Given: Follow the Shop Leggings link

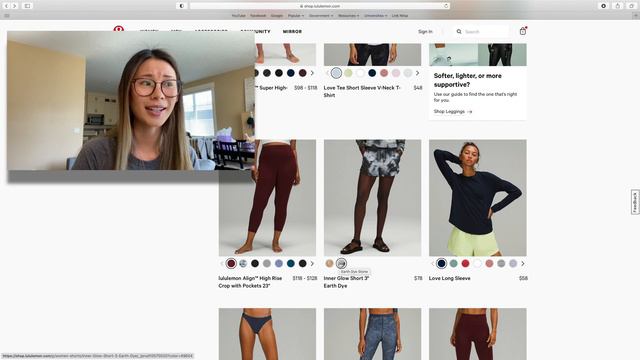Looking at the screenshot, I should [x=453, y=111].
